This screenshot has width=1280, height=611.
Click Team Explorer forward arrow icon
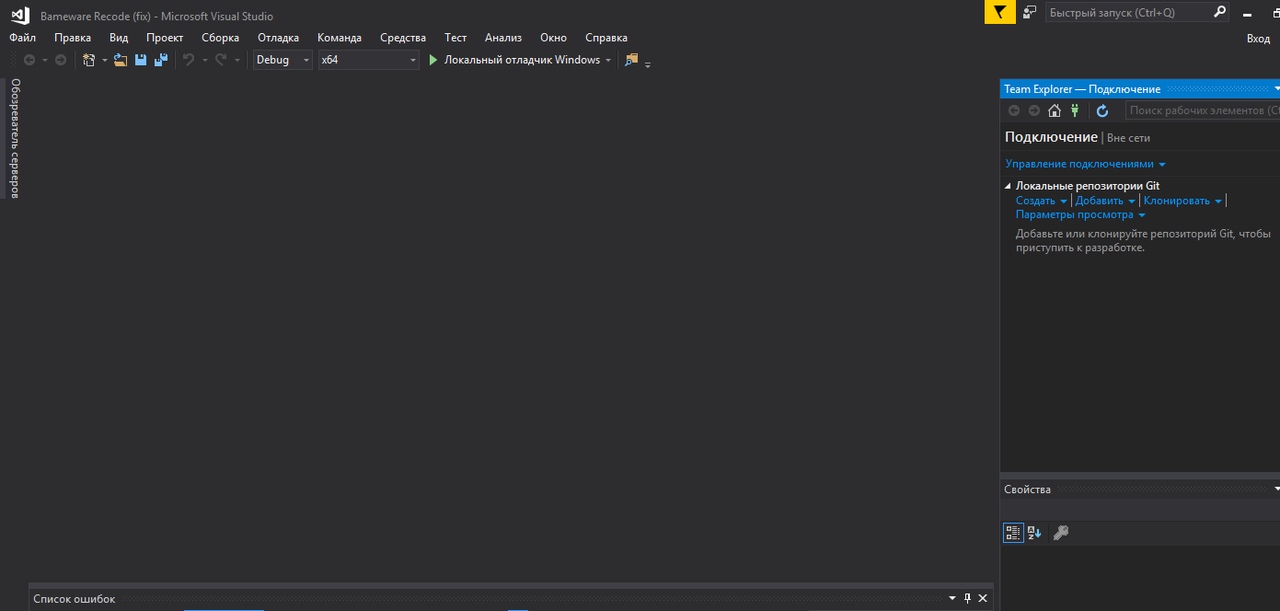click(1034, 111)
